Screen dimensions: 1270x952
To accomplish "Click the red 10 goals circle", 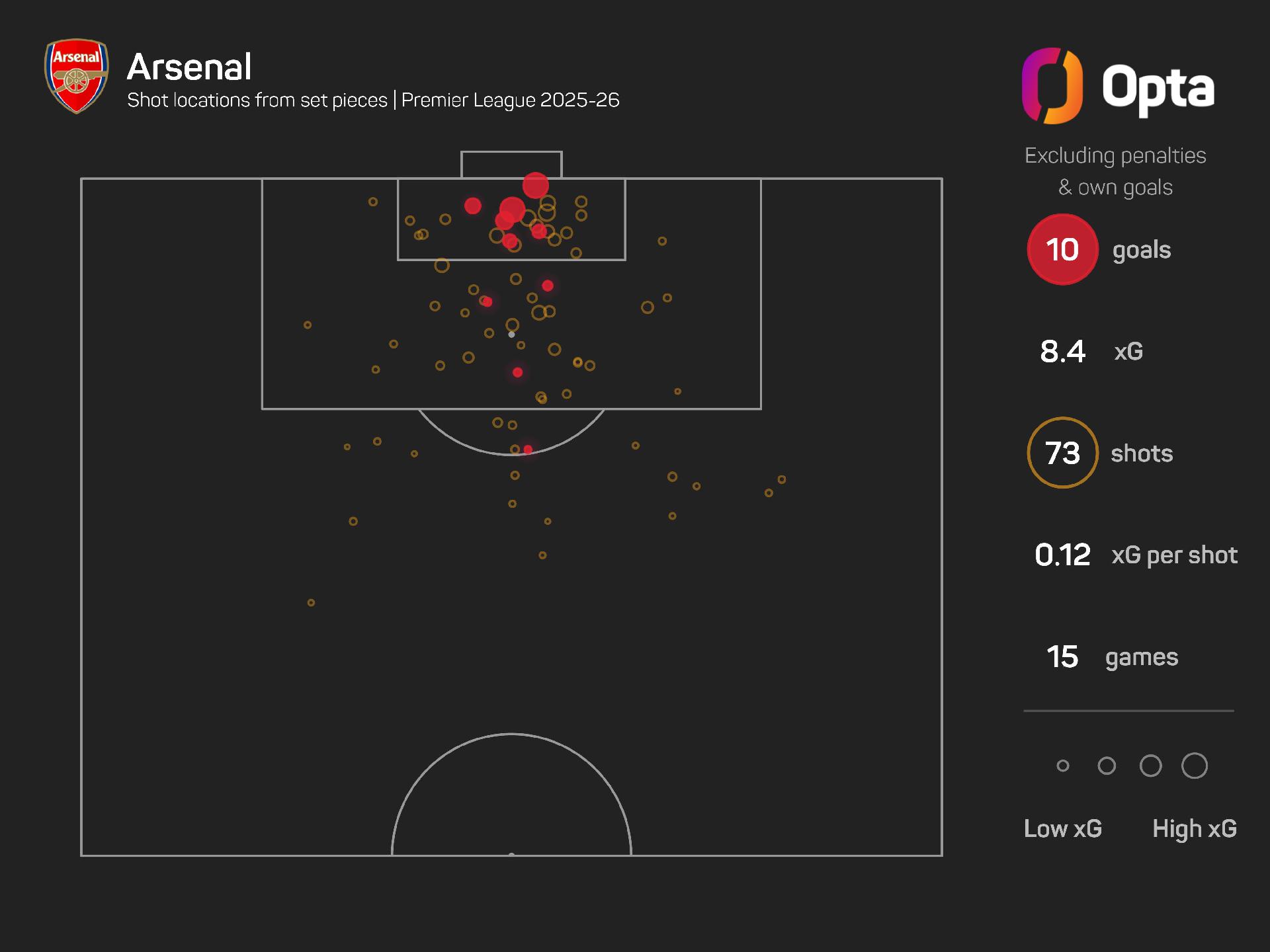I will pyautogui.click(x=1062, y=249).
